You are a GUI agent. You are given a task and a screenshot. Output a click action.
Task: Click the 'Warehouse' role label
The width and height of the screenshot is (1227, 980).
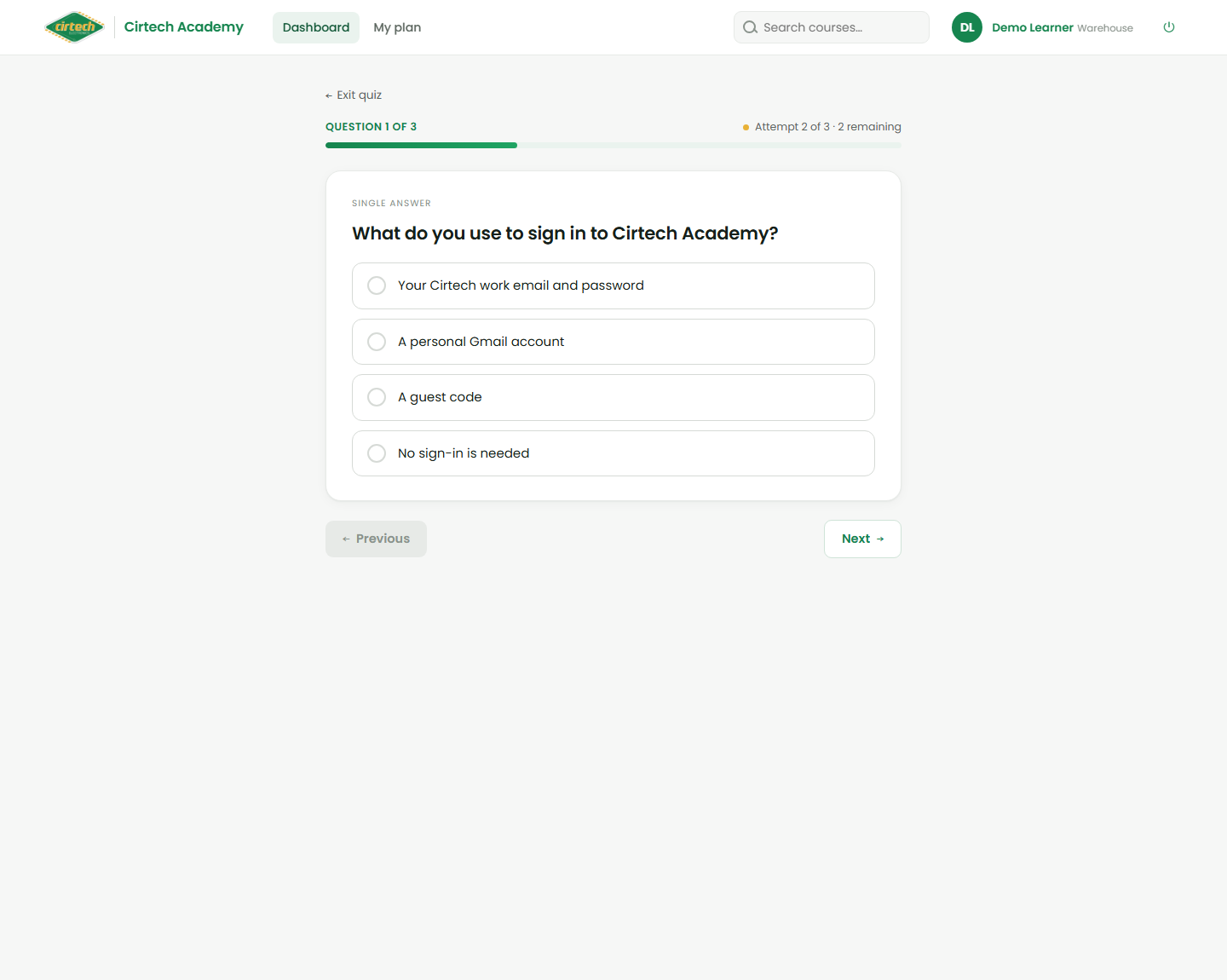click(1105, 28)
